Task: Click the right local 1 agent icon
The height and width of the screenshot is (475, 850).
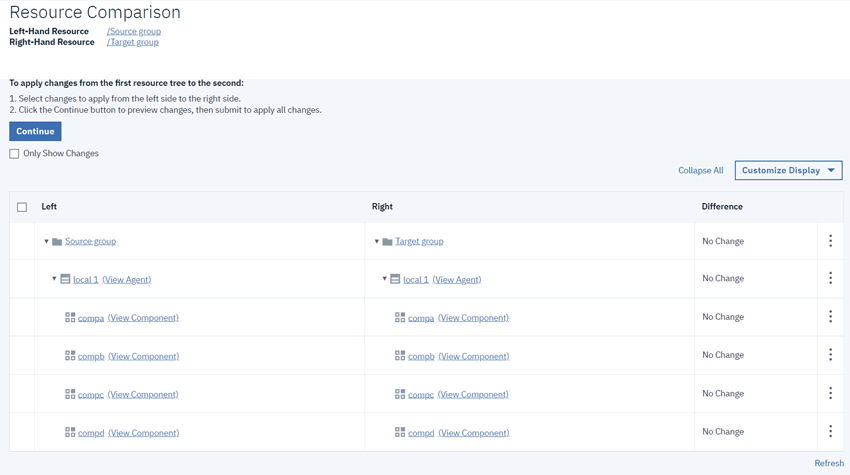Action: [395, 279]
